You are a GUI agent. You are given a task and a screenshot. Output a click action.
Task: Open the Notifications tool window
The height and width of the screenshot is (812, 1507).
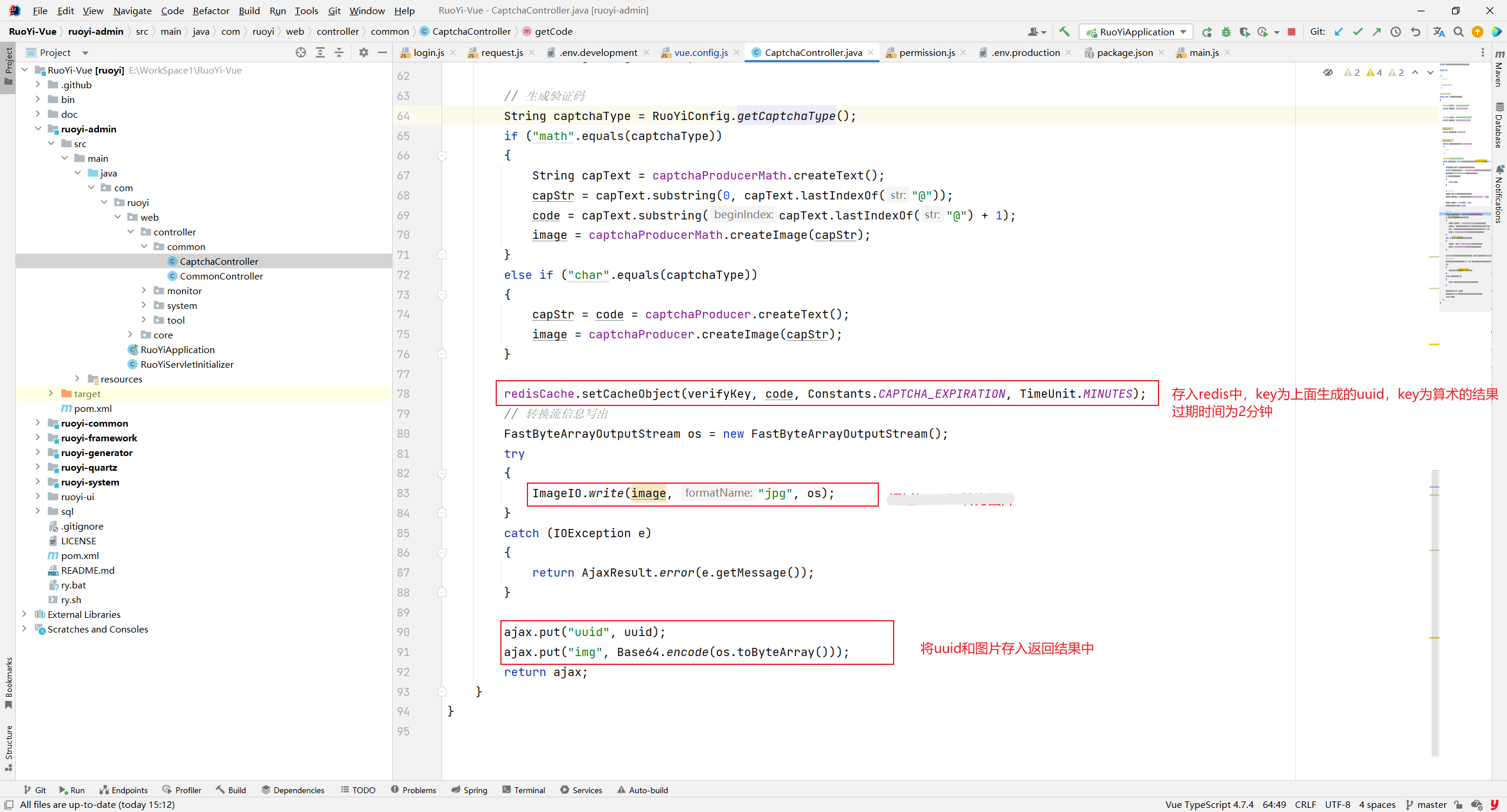point(1499,194)
